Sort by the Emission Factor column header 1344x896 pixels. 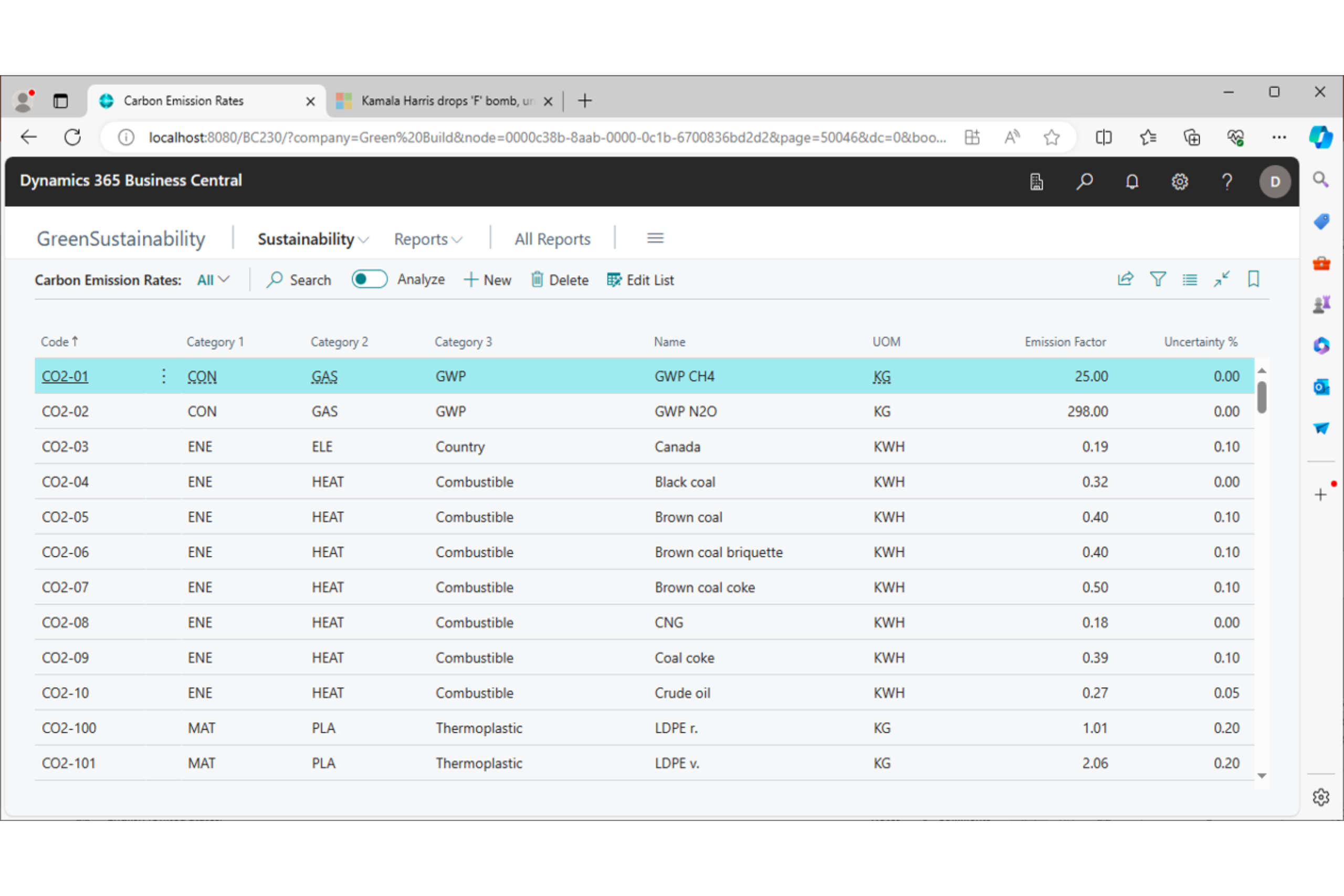1065,342
